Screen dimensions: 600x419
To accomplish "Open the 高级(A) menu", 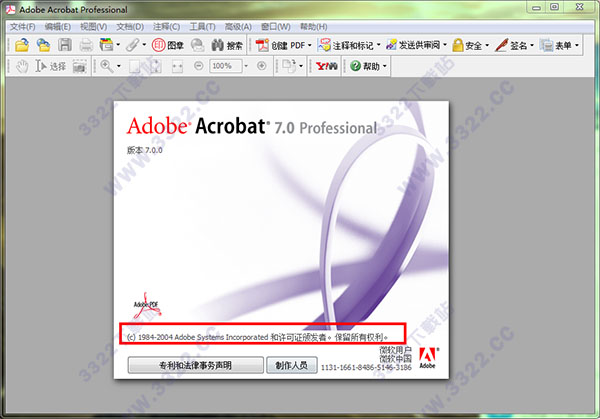I will (238, 27).
